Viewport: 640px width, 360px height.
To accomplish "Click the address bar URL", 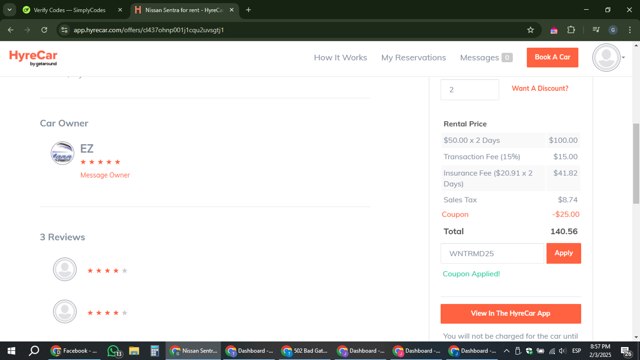I will coord(149,30).
